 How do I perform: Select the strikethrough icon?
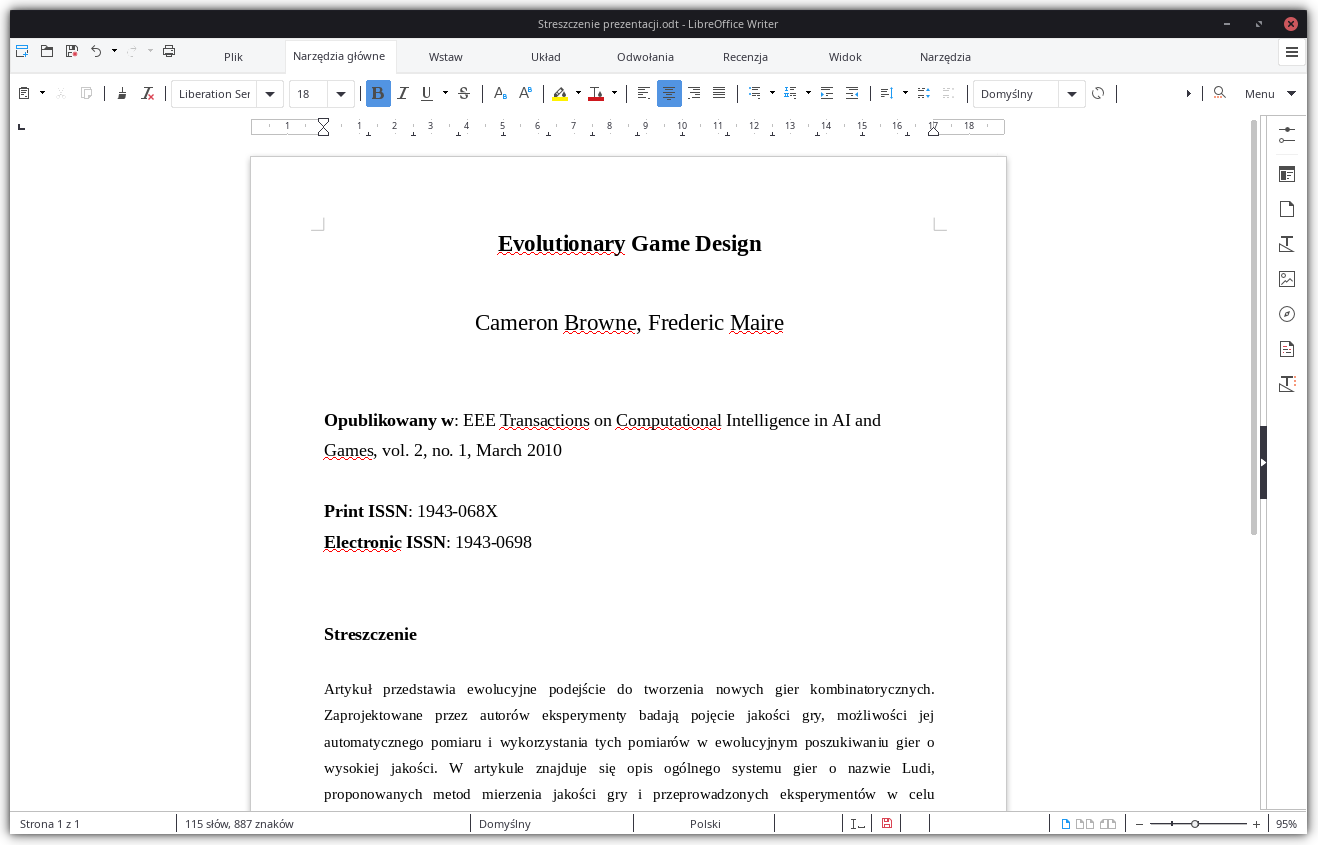click(x=463, y=93)
